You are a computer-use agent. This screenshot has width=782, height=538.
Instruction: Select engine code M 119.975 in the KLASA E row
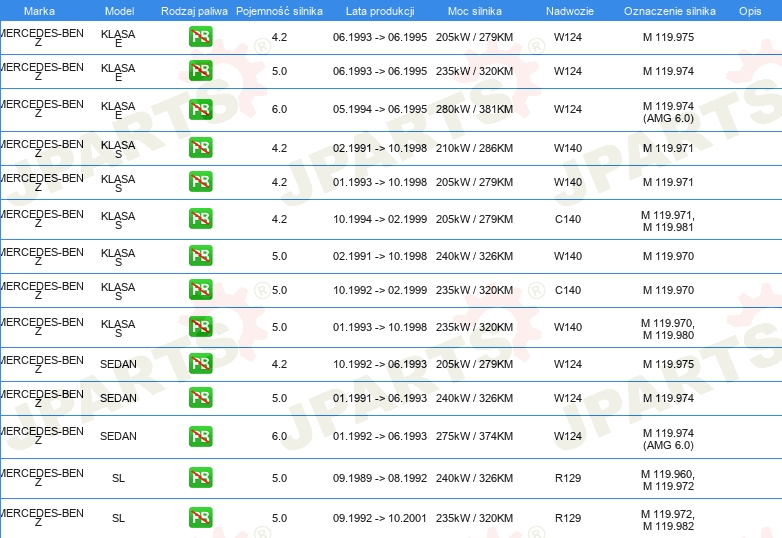coord(668,37)
